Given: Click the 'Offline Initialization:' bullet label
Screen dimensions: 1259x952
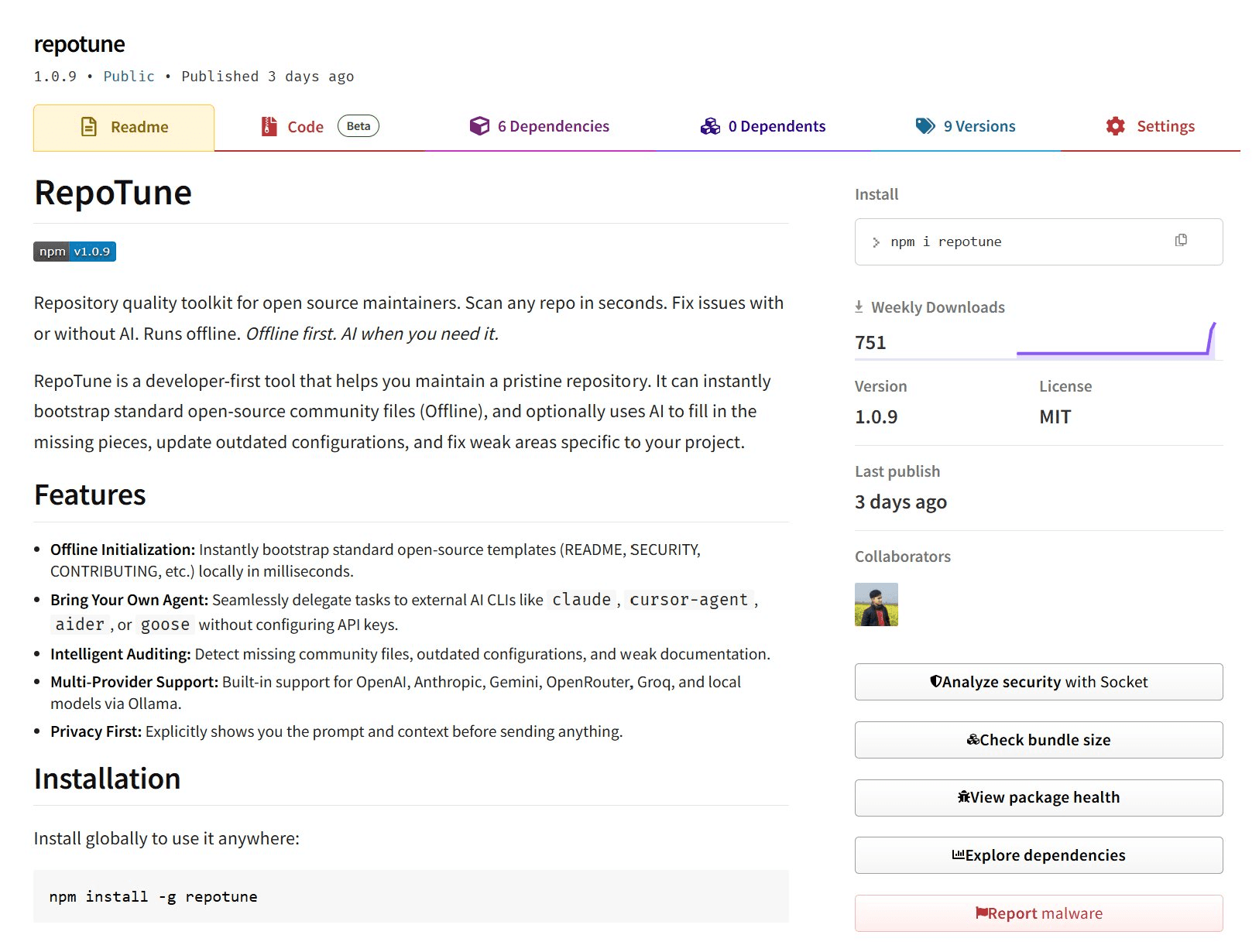Looking at the screenshot, I should click(122, 550).
